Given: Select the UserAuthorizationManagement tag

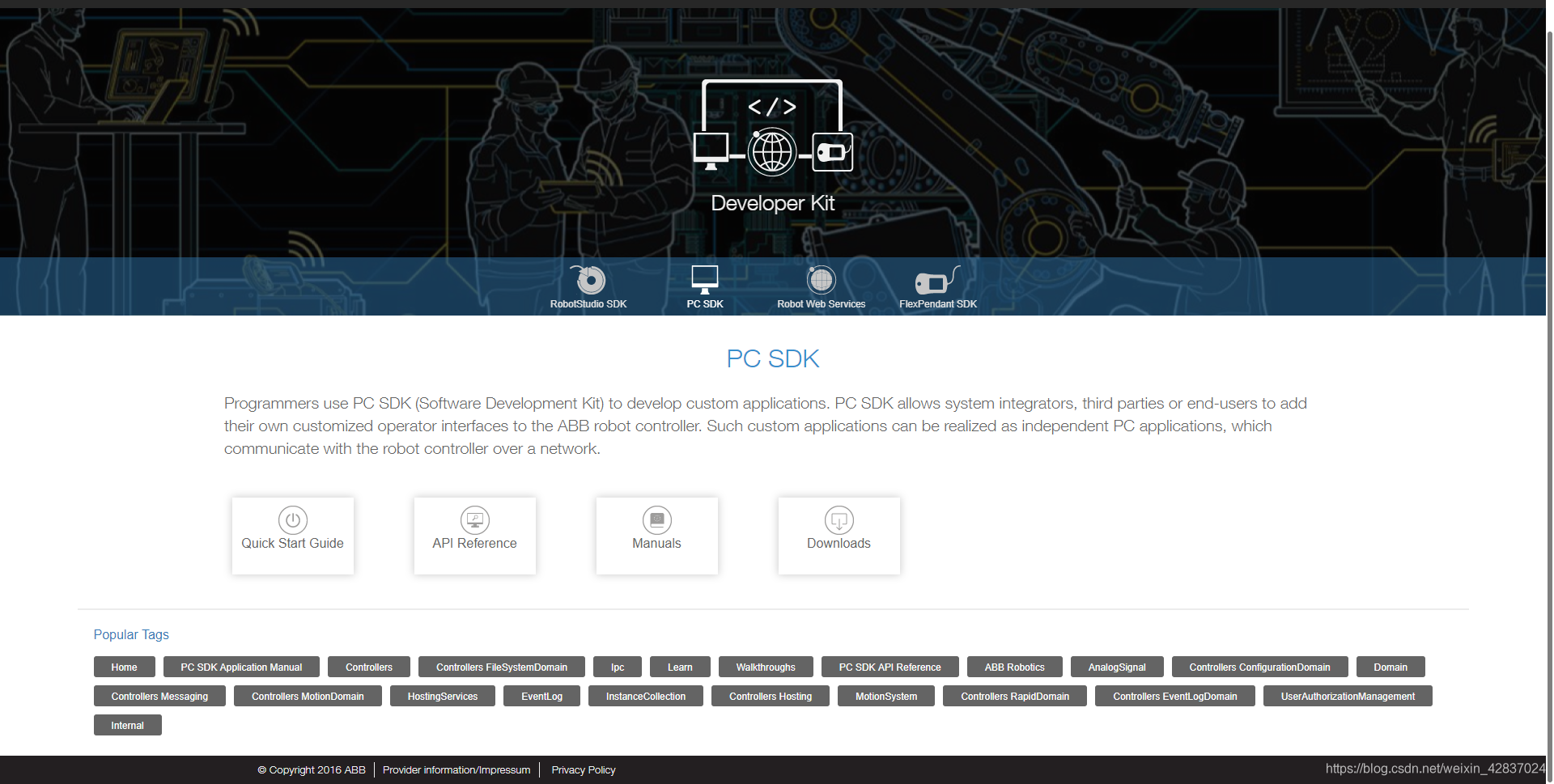Looking at the screenshot, I should pyautogui.click(x=1347, y=696).
